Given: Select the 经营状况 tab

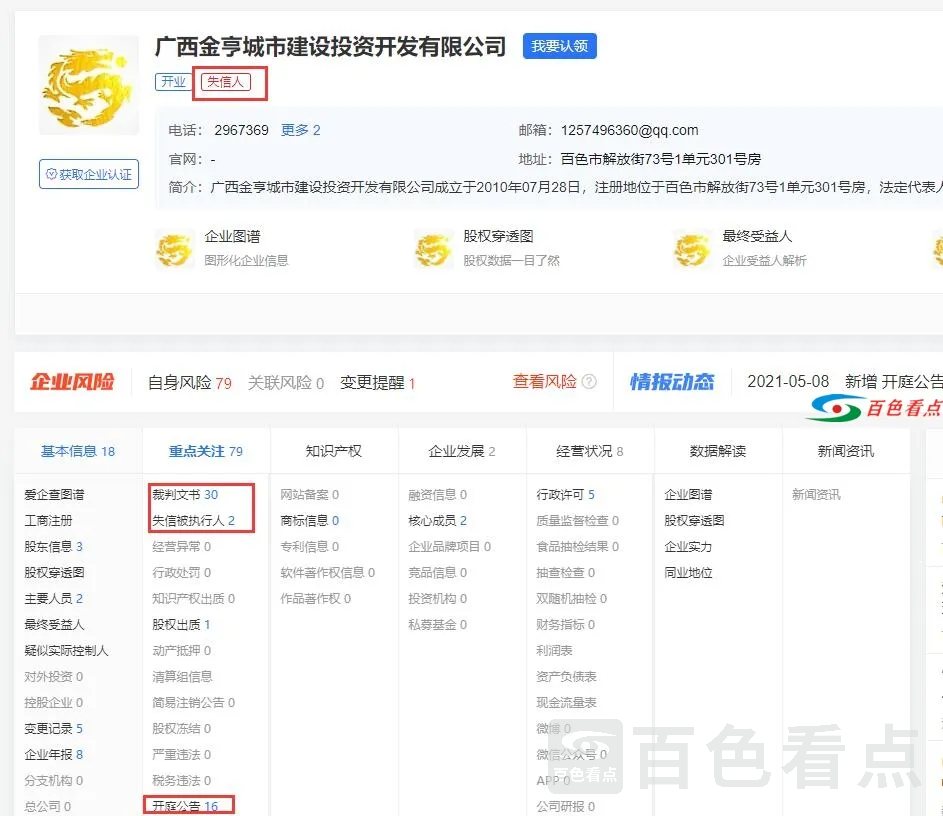Looking at the screenshot, I should [590, 451].
